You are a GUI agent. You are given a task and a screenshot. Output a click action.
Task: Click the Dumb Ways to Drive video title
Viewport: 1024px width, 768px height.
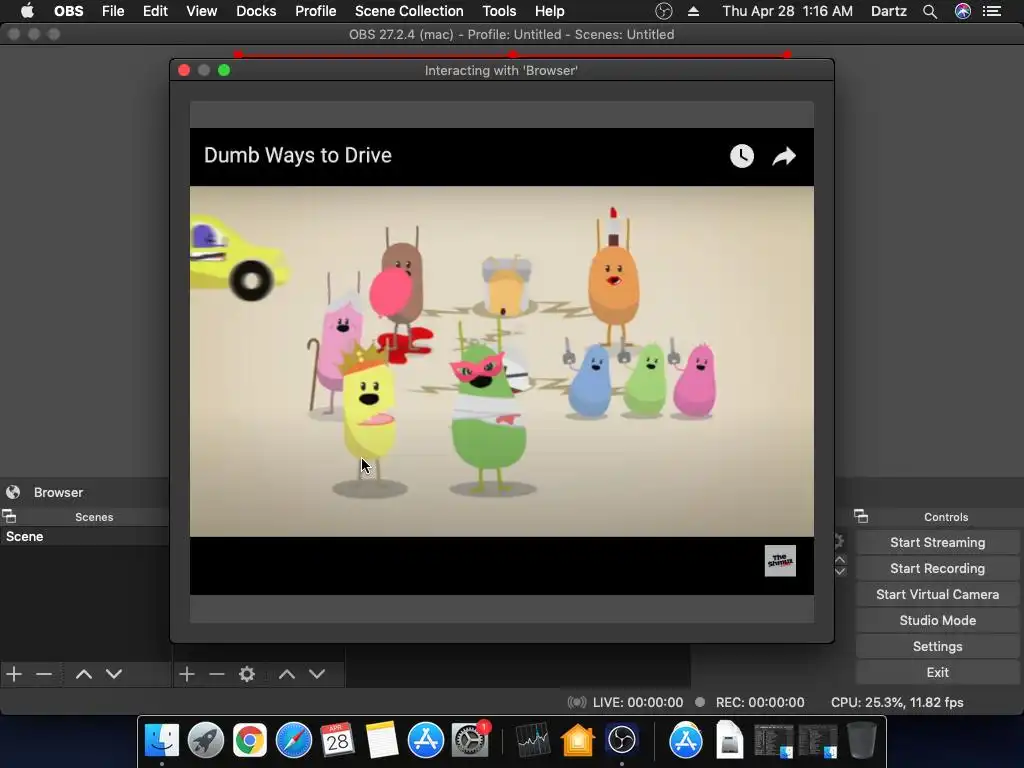click(x=298, y=155)
